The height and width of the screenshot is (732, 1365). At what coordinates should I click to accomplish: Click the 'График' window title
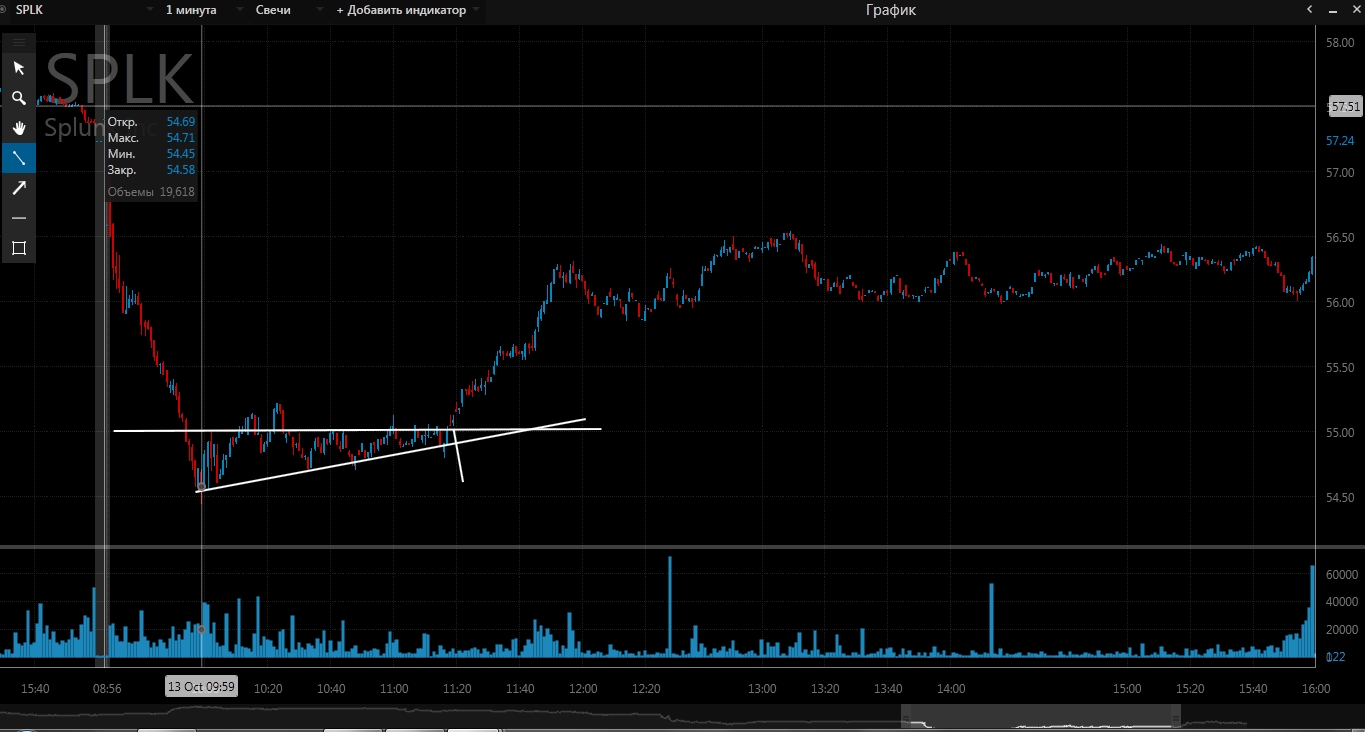[890, 10]
